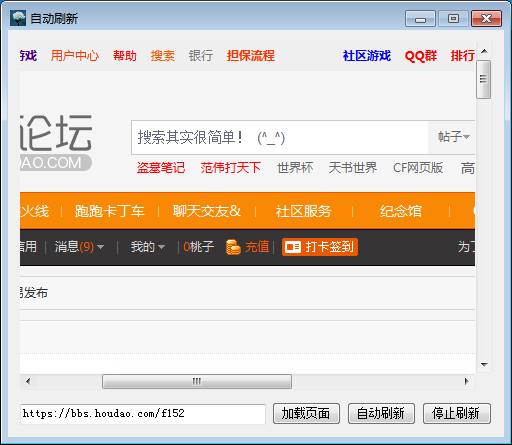Open the QQ群 link
The width and height of the screenshot is (512, 445).
(421, 56)
